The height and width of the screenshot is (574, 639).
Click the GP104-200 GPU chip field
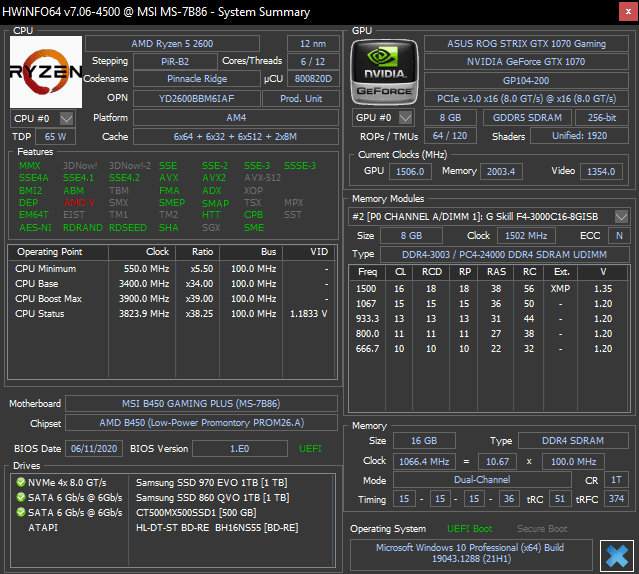(x=526, y=81)
